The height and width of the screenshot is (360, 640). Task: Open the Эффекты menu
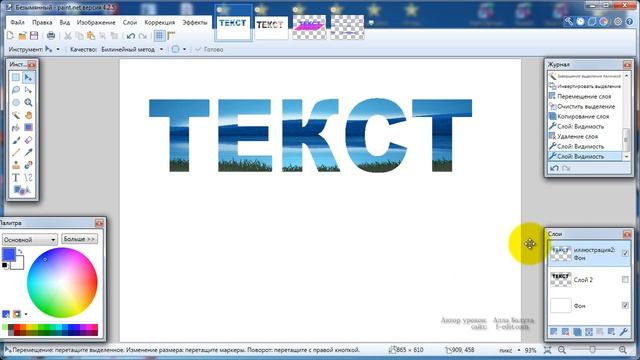click(195, 22)
